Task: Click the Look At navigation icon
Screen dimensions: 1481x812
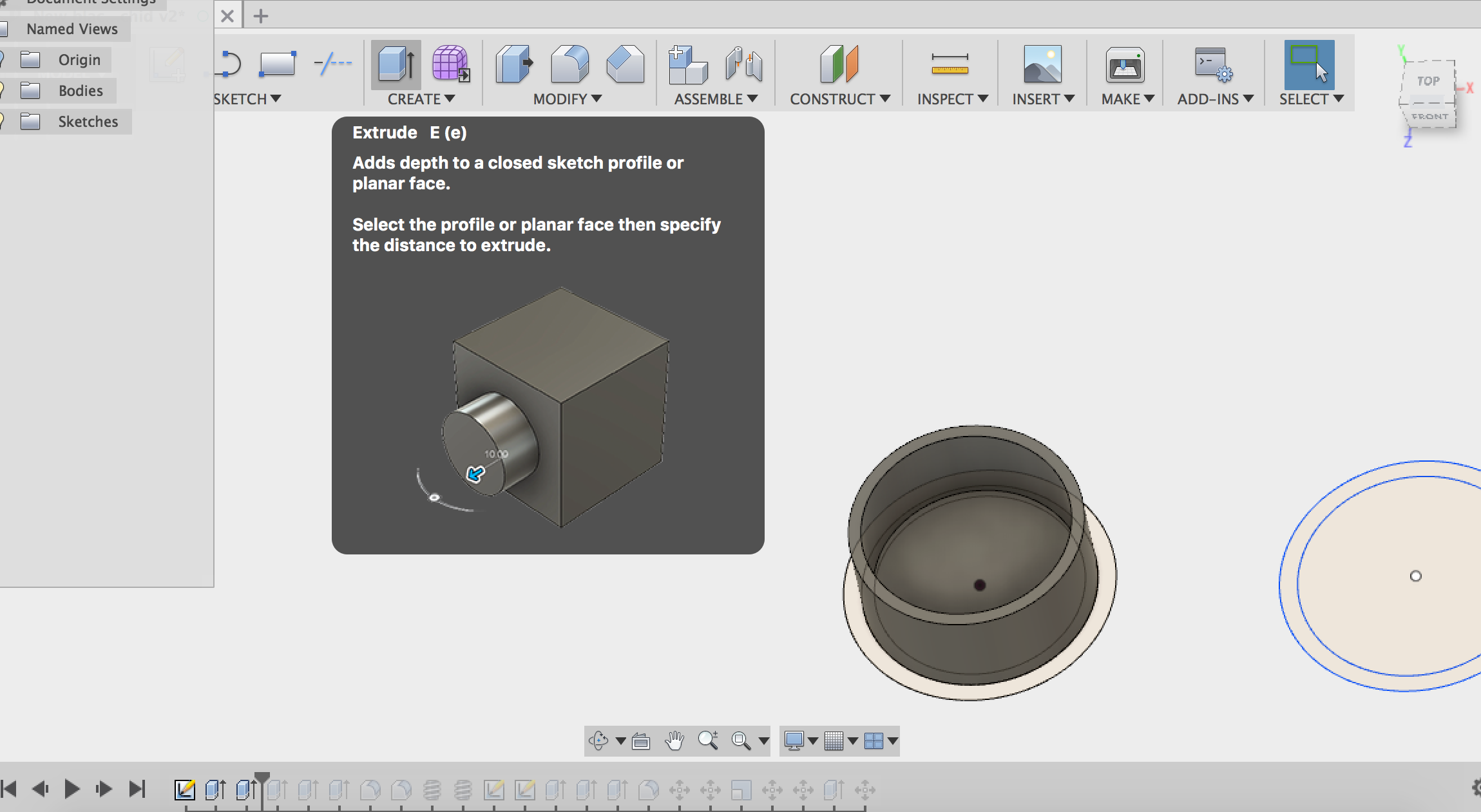Action: click(x=641, y=741)
